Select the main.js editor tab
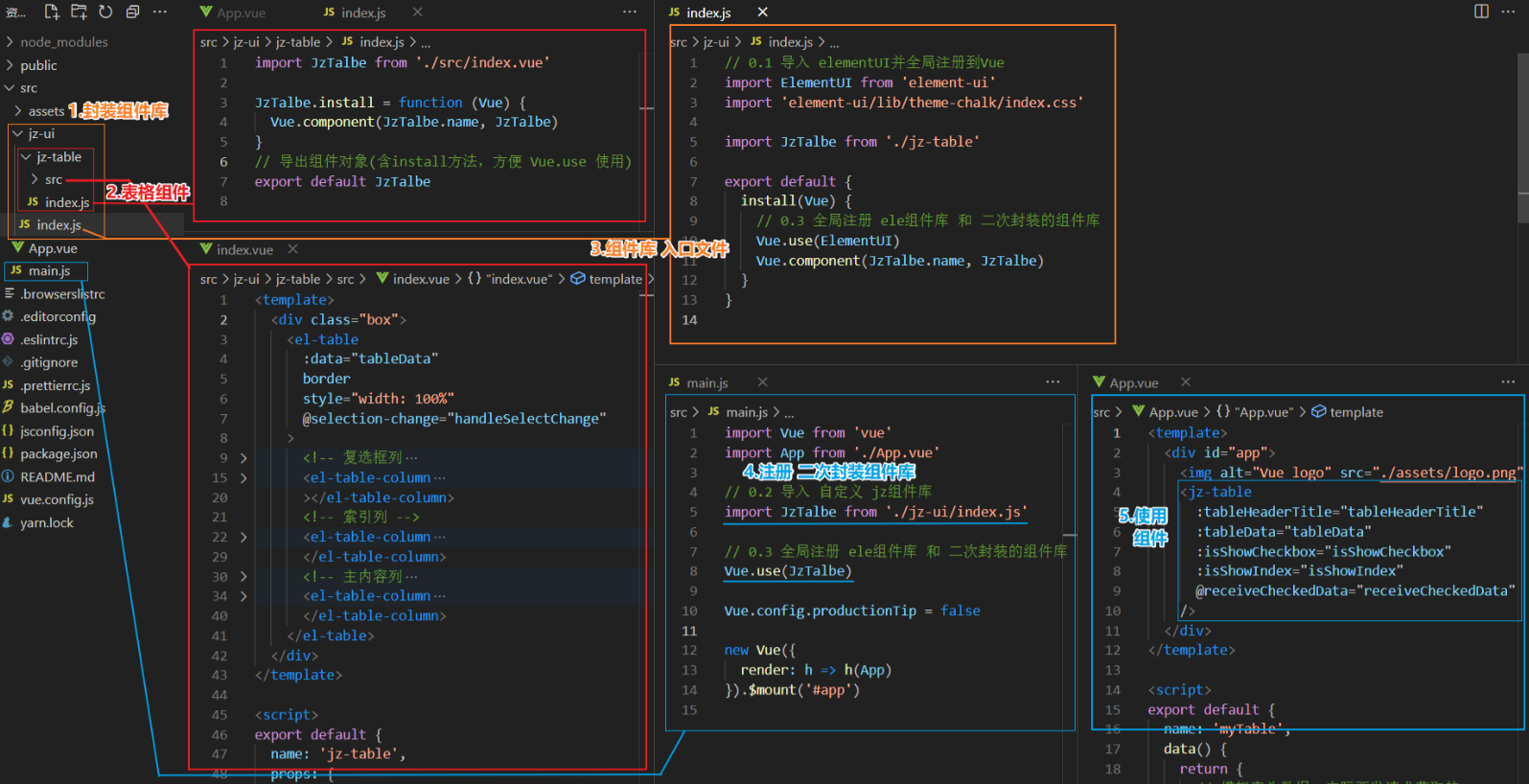 coord(699,382)
